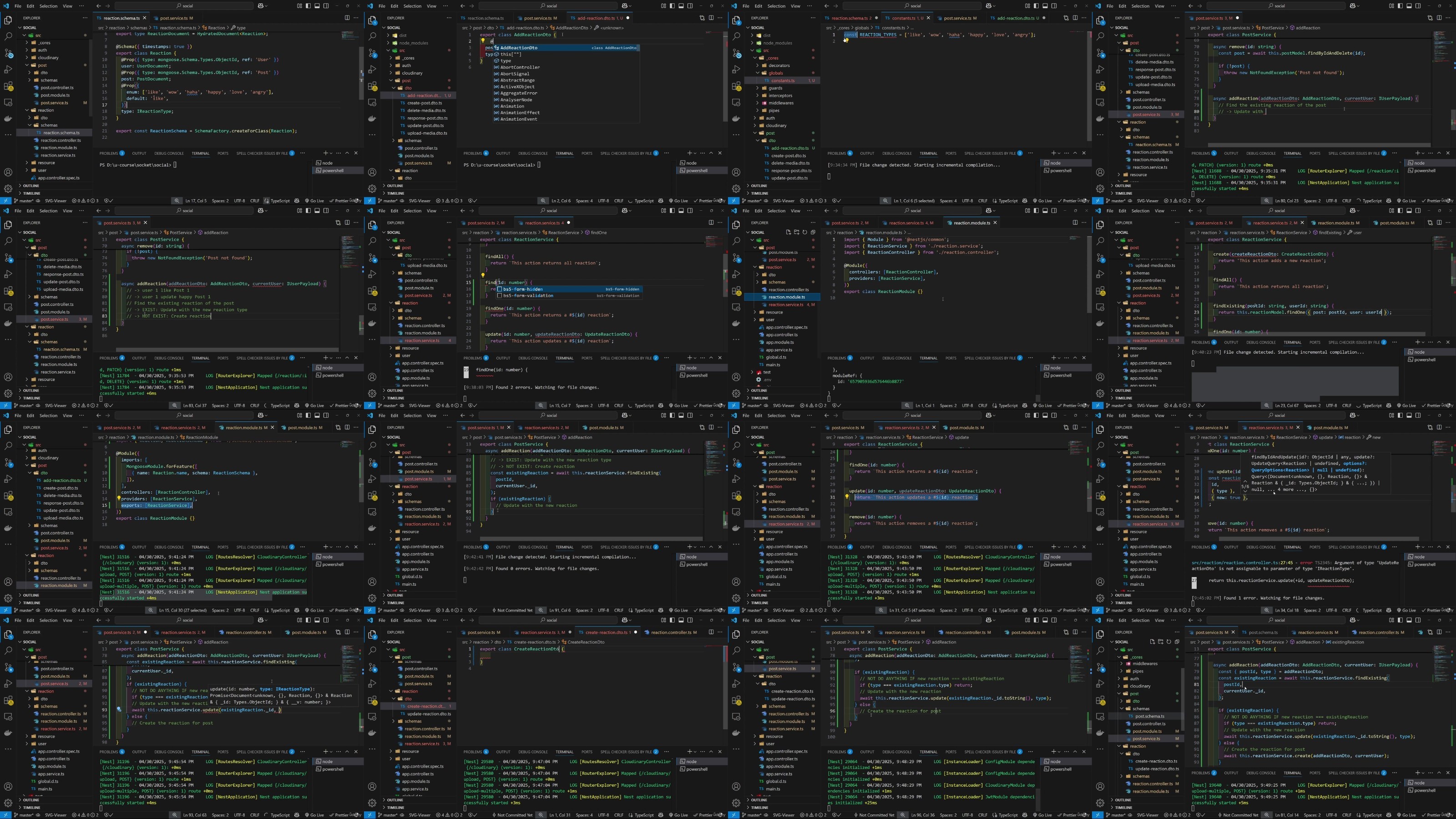
Task: Open Docker view in window showing moduleRef terminal output
Action: [x=736, y=324]
